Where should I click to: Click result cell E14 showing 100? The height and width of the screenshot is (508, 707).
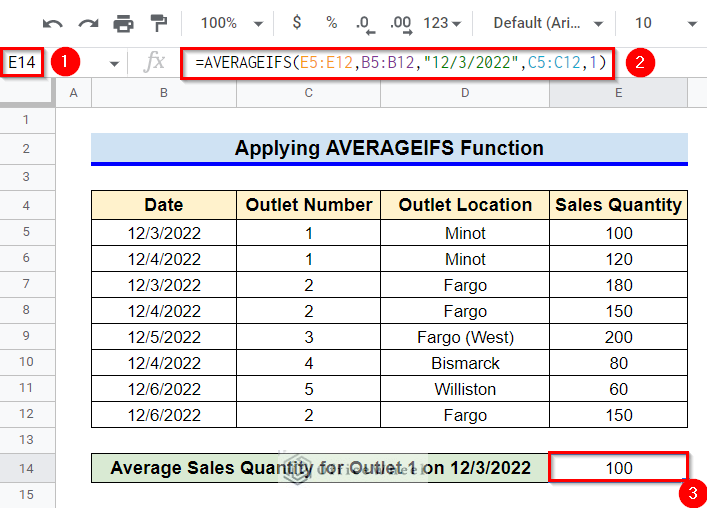(x=618, y=467)
